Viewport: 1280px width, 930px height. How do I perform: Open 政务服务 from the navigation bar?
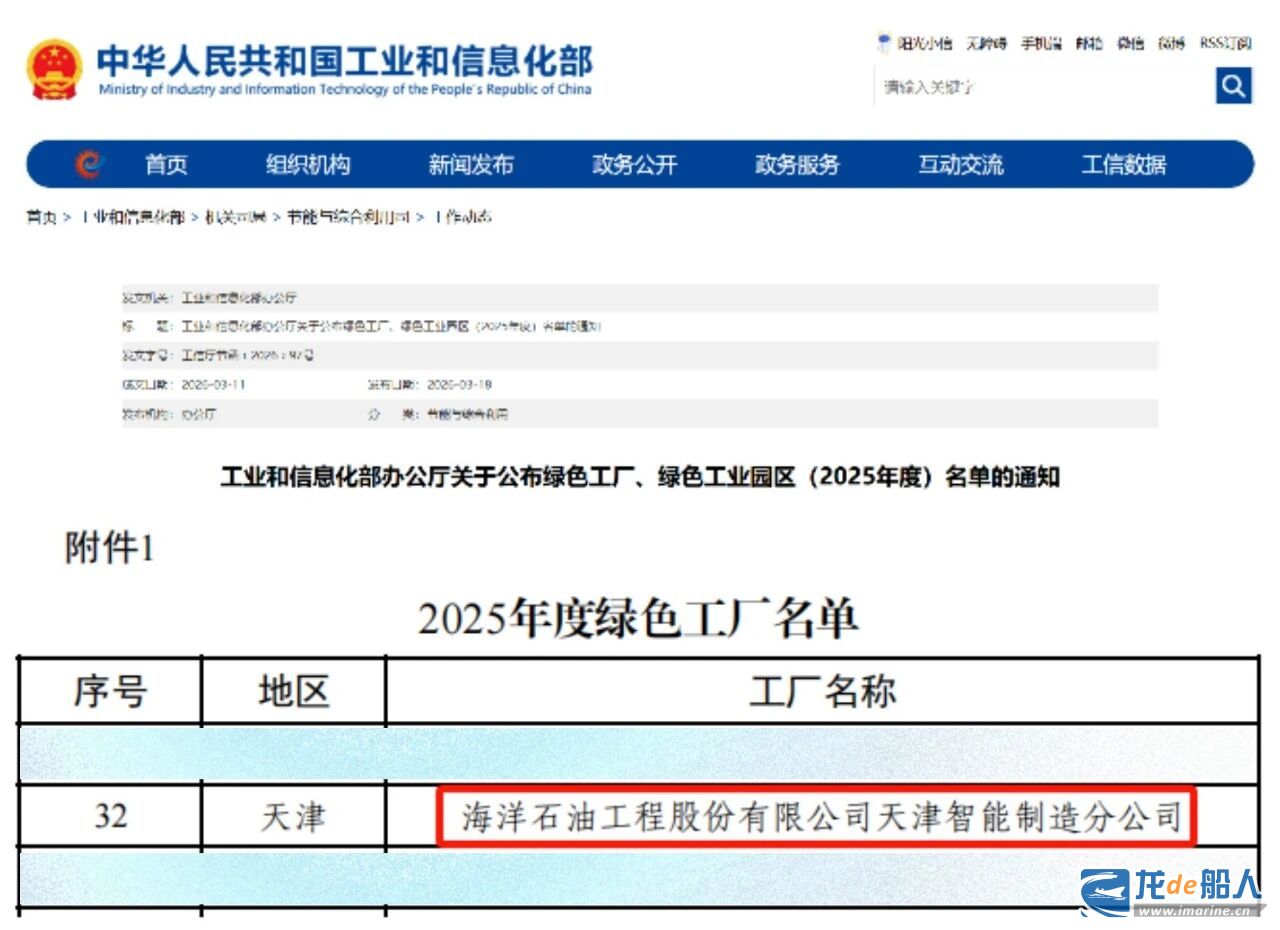pyautogui.click(x=797, y=165)
